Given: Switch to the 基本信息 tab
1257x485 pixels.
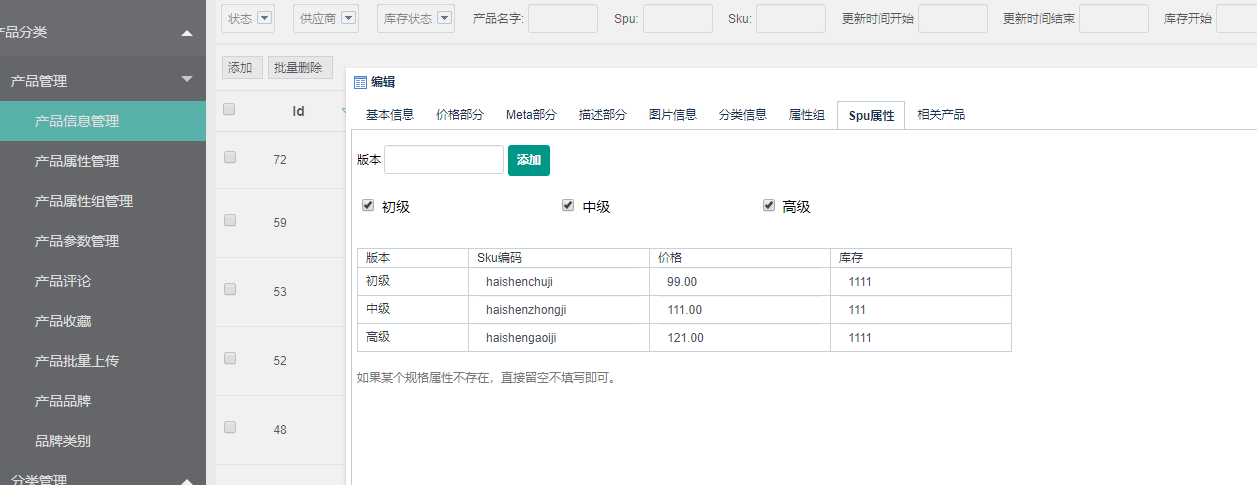Looking at the screenshot, I should click(x=389, y=115).
